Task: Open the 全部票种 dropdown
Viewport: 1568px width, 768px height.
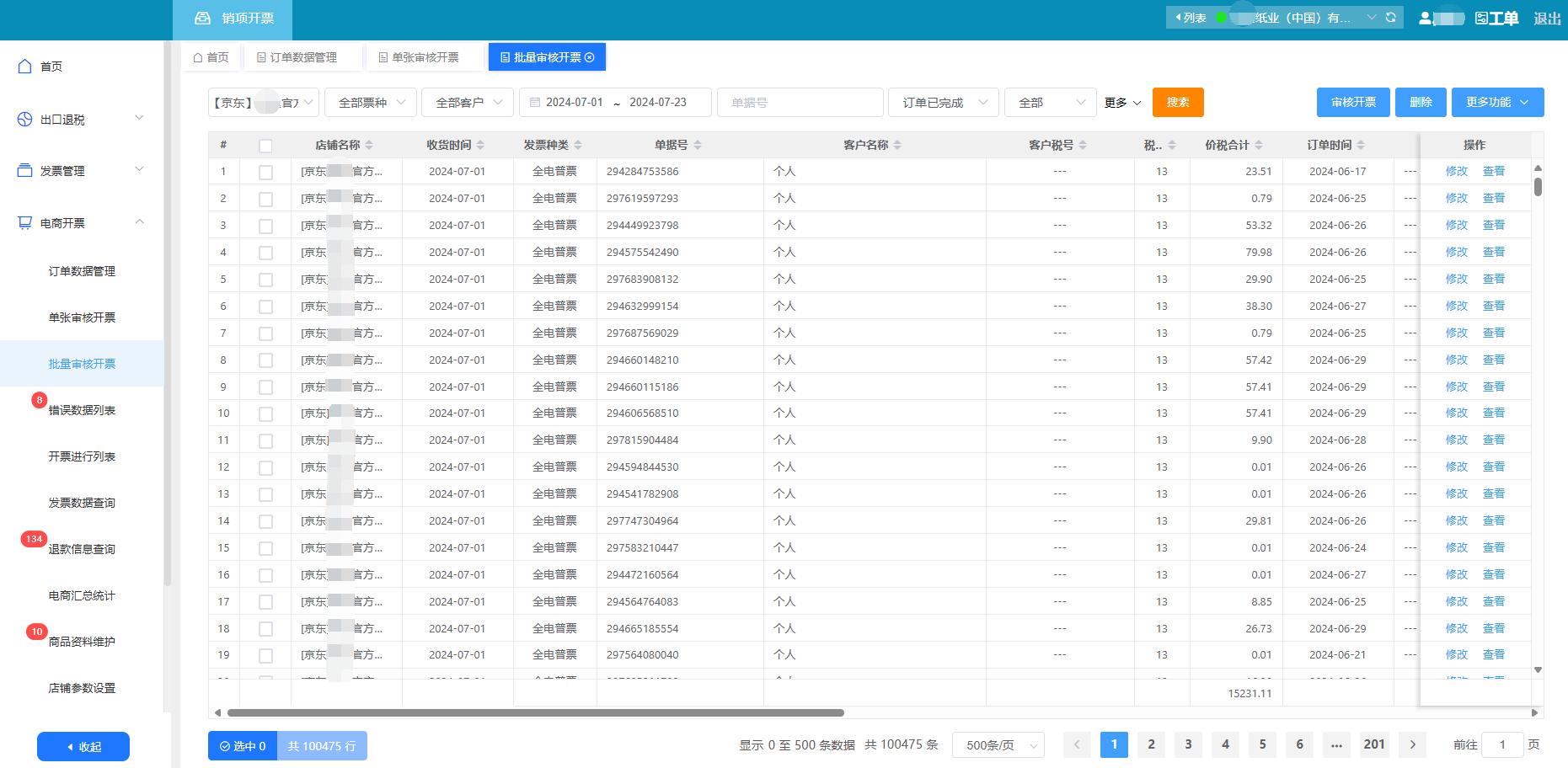Action: [370, 103]
